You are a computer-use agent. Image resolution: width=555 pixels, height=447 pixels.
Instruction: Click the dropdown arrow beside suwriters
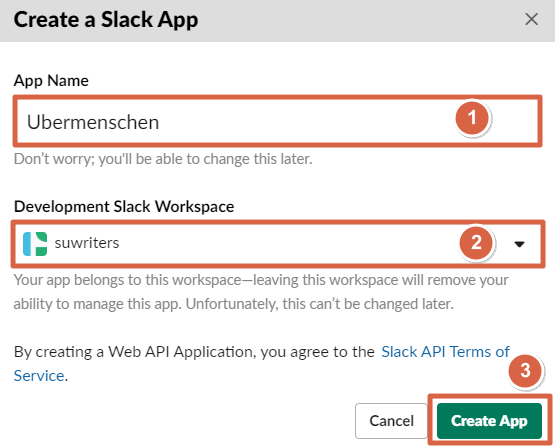click(519, 244)
